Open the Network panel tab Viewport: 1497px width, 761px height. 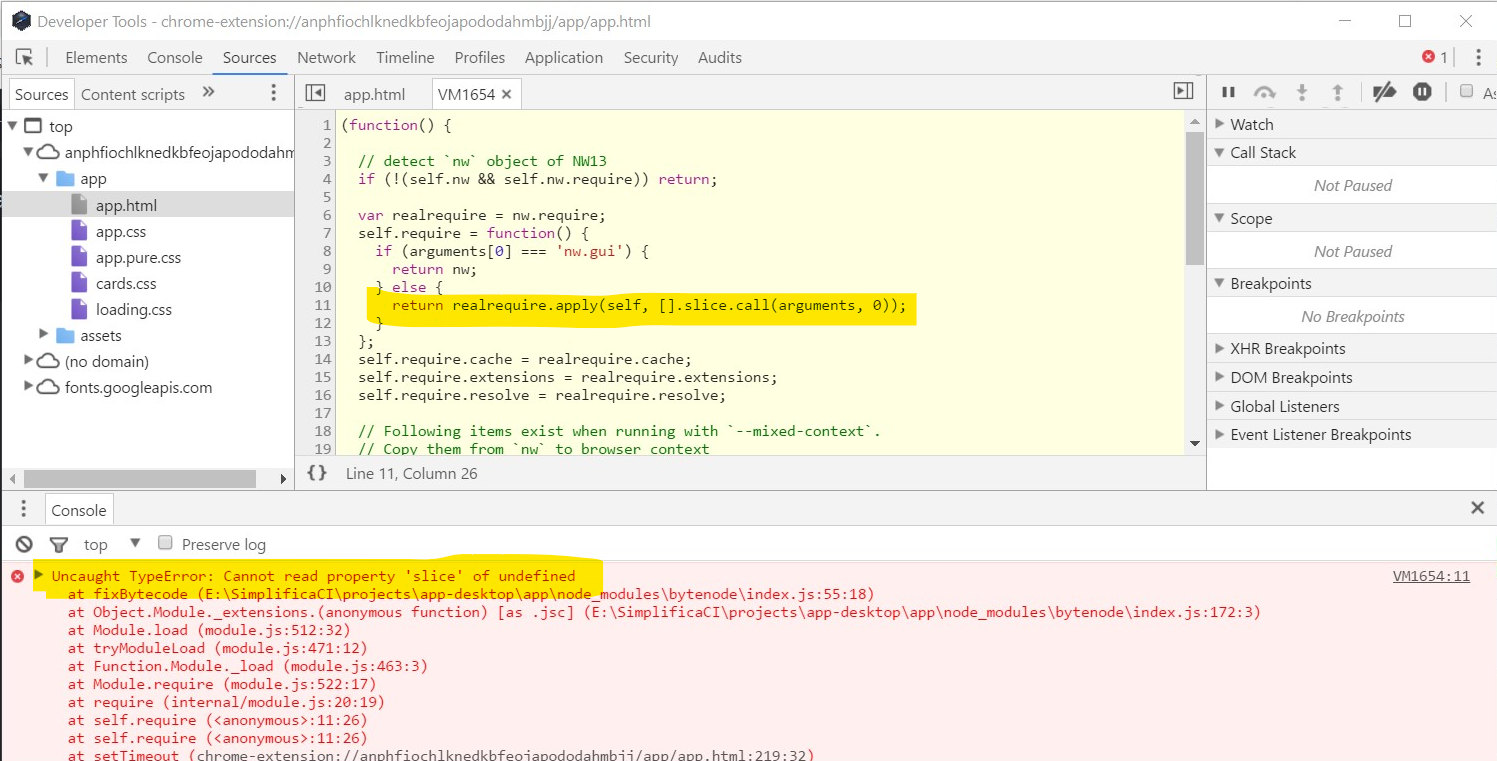point(326,58)
